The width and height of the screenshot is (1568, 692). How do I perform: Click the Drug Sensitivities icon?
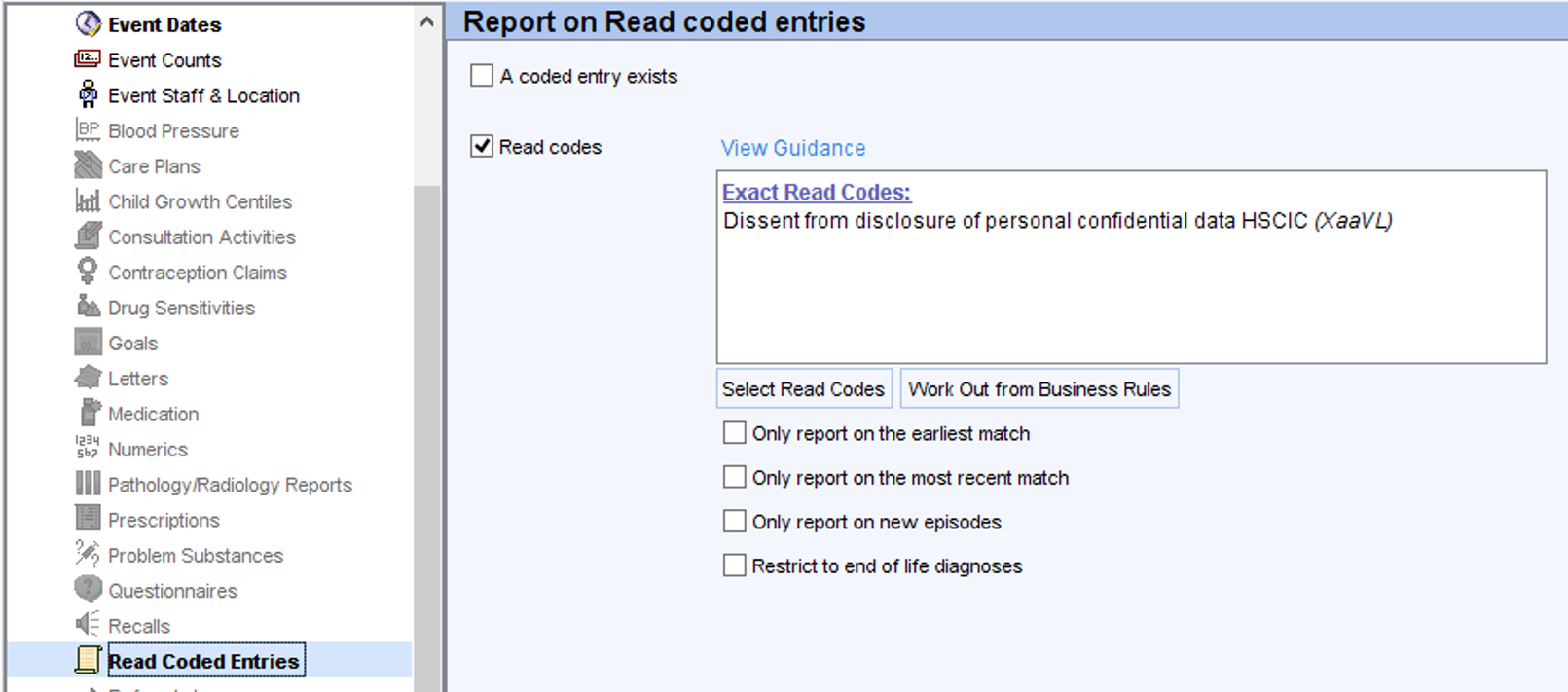click(x=88, y=307)
